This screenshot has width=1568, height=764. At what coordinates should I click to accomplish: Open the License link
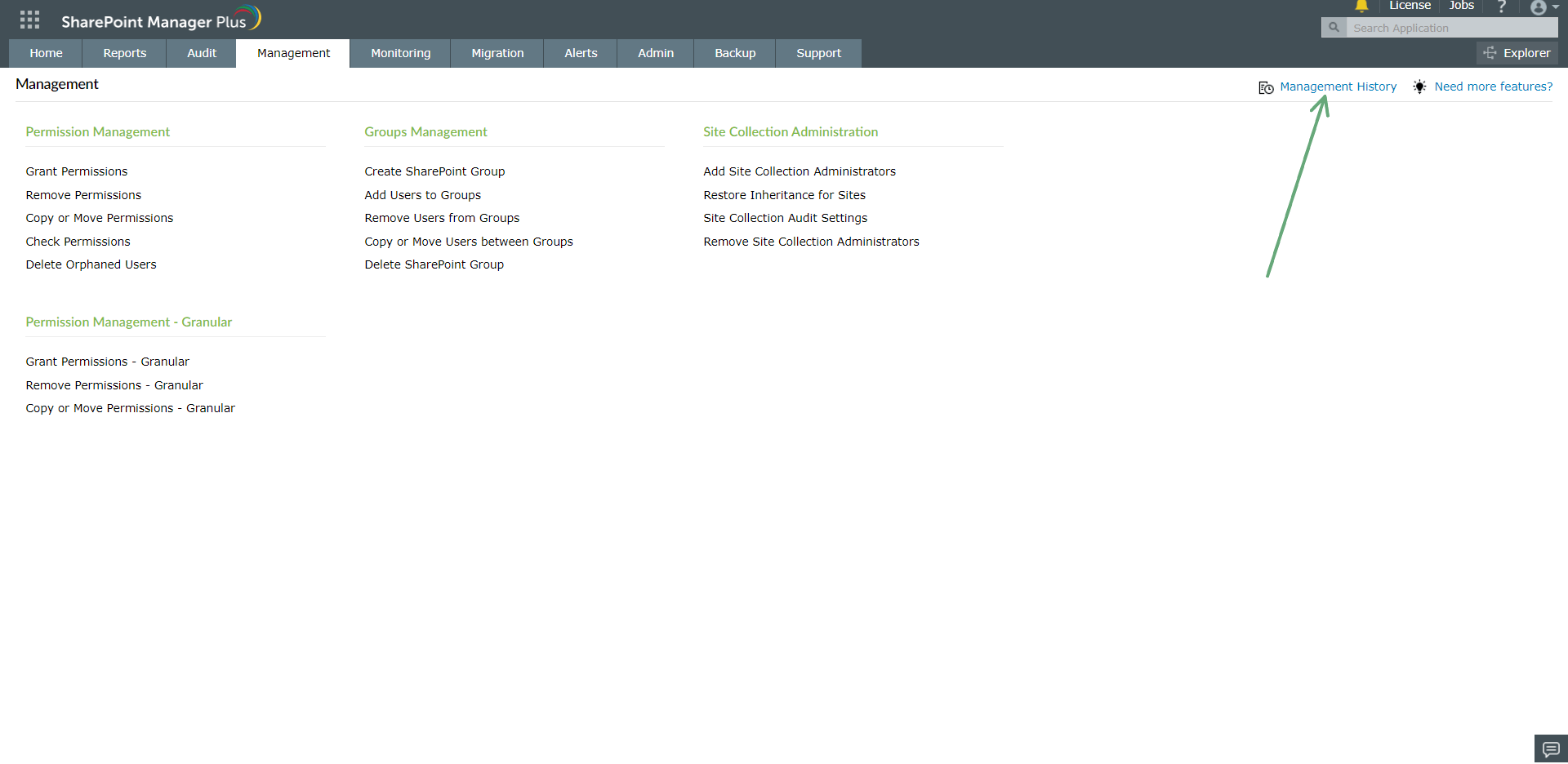pyautogui.click(x=1410, y=6)
